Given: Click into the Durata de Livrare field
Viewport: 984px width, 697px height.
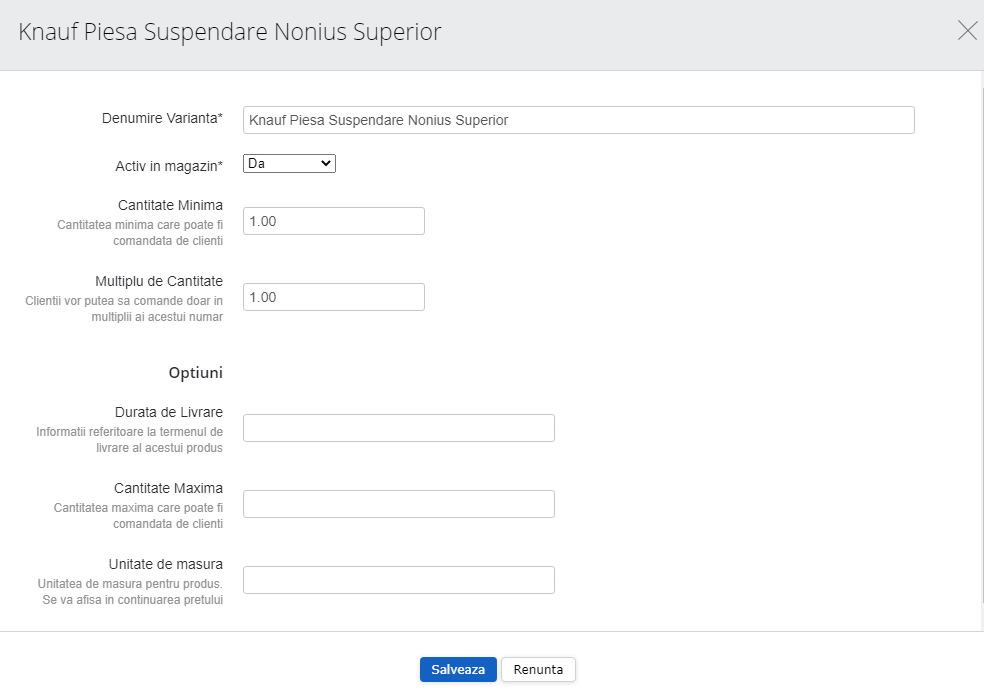Looking at the screenshot, I should (x=398, y=428).
